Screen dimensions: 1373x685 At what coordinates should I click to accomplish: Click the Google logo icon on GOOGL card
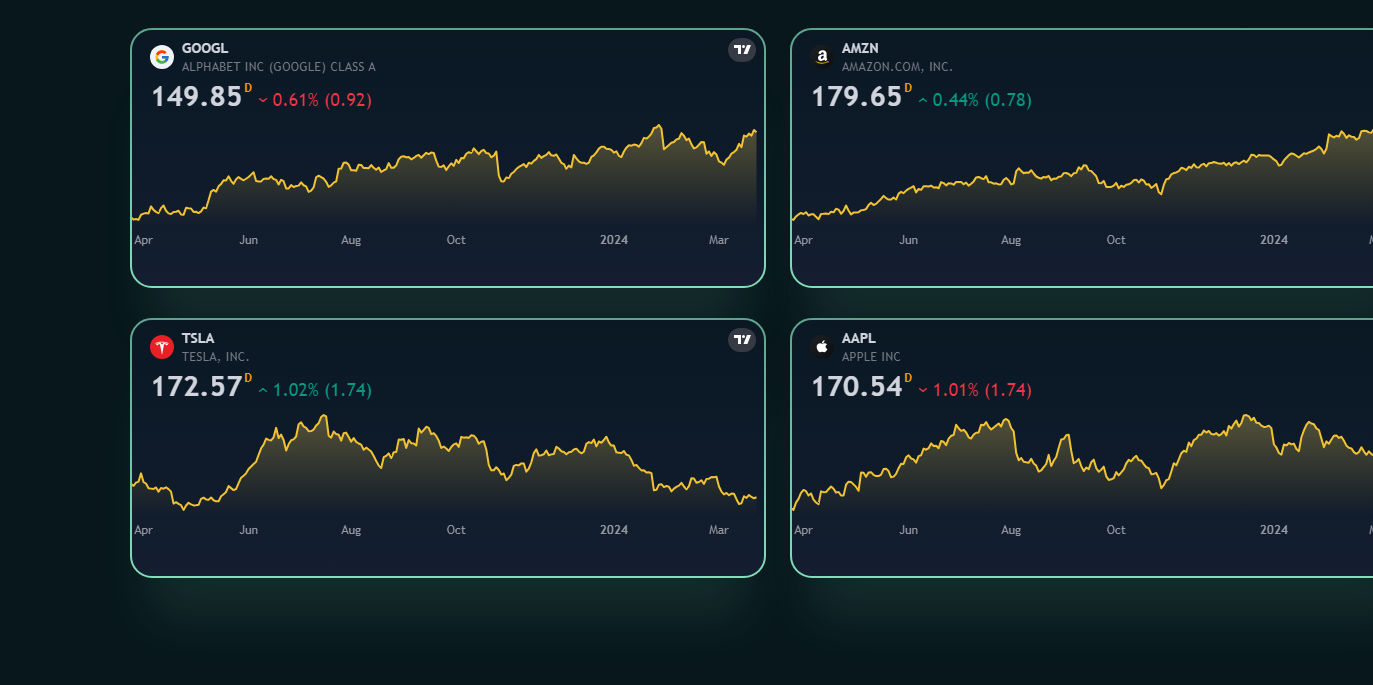[x=162, y=57]
